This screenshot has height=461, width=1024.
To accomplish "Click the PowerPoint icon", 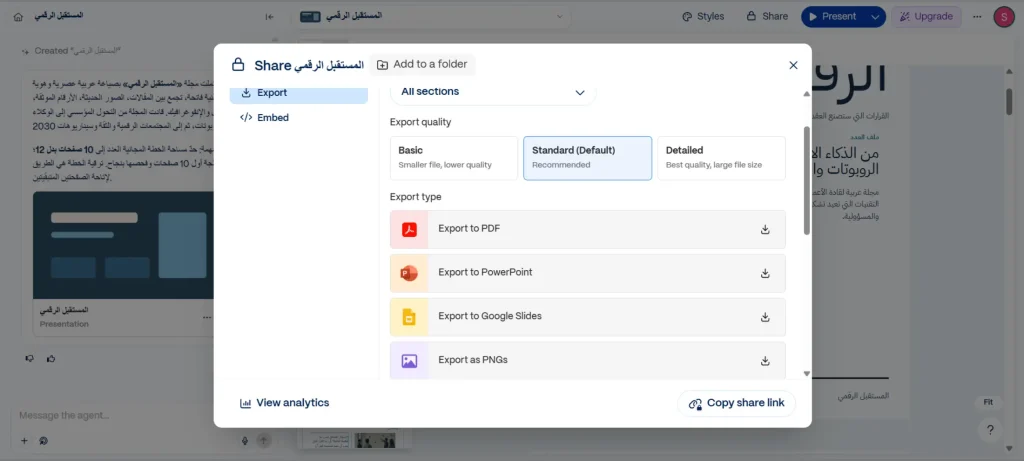I will click(x=409, y=273).
